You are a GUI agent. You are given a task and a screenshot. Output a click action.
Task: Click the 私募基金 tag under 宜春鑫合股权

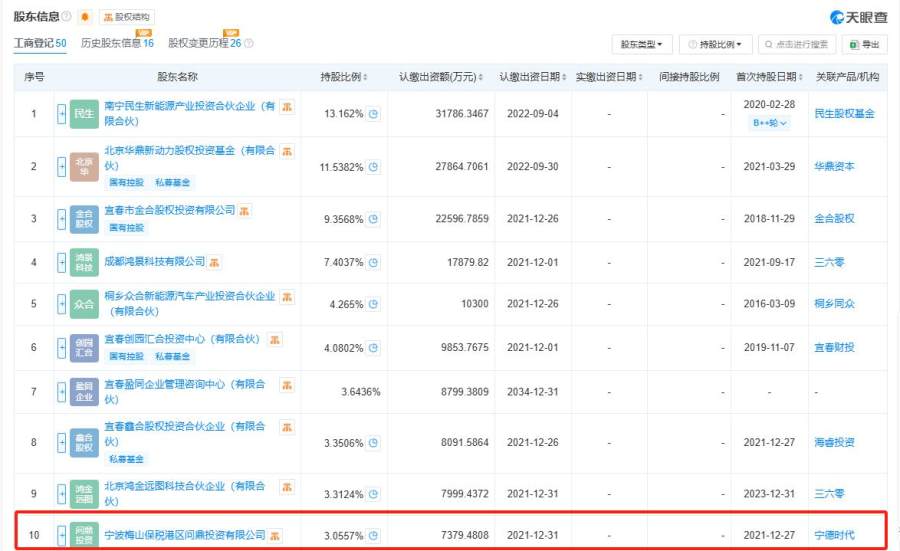(126, 459)
